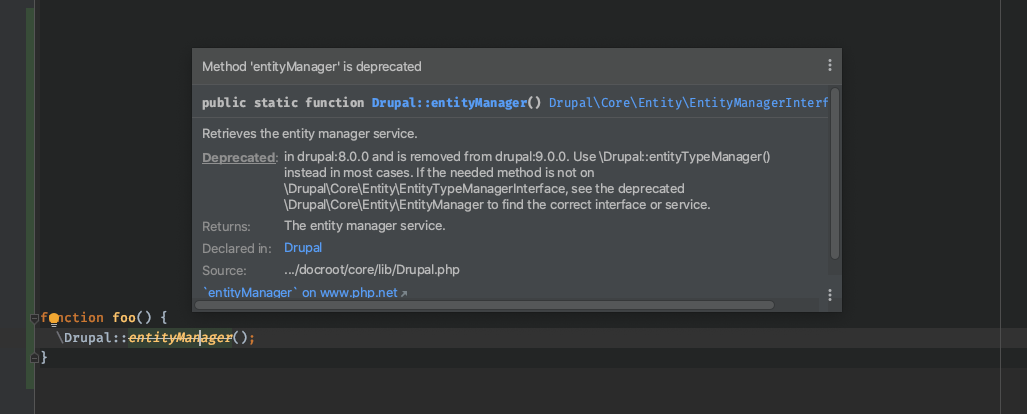Collapse the foo function with the fold marker
The image size is (1027, 414).
click(x=35, y=318)
